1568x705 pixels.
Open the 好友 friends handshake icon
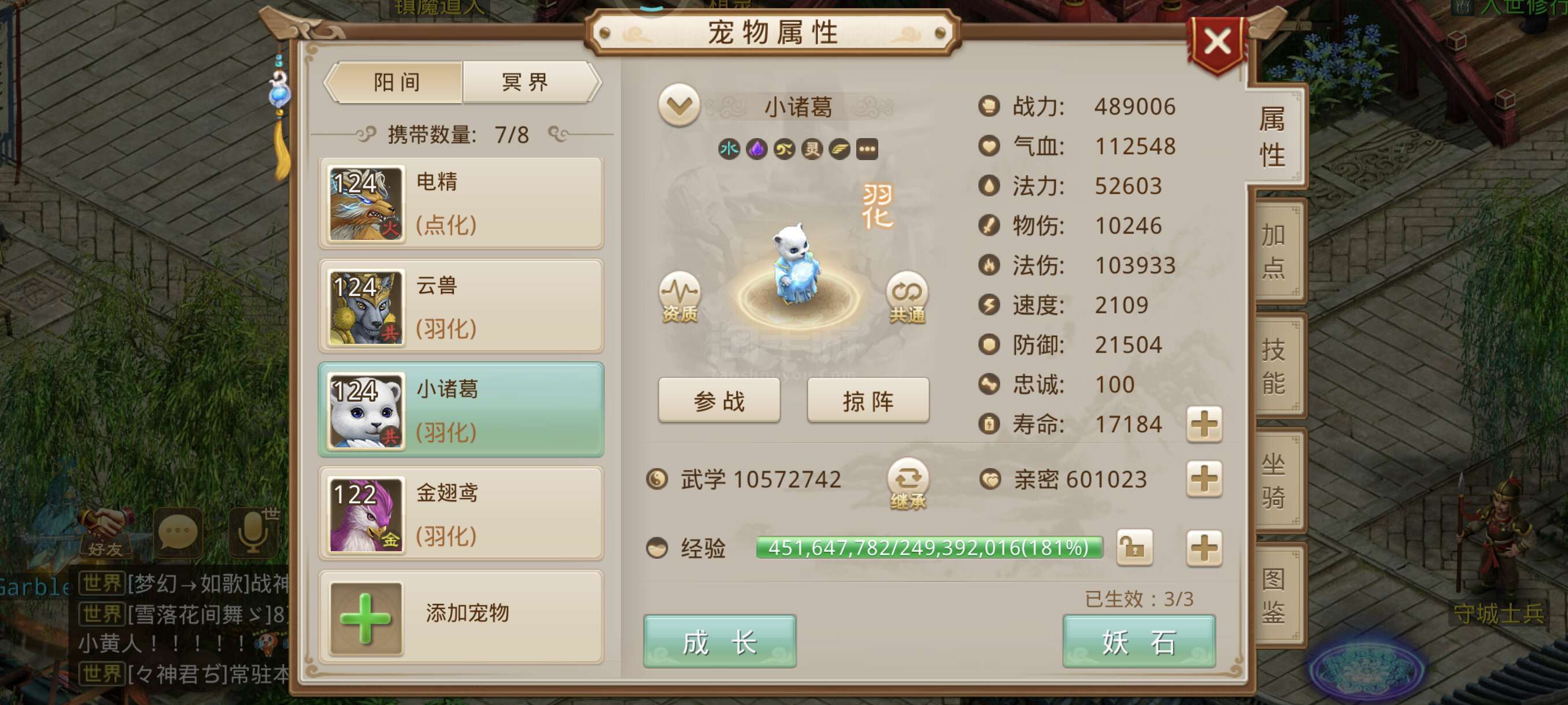106,532
